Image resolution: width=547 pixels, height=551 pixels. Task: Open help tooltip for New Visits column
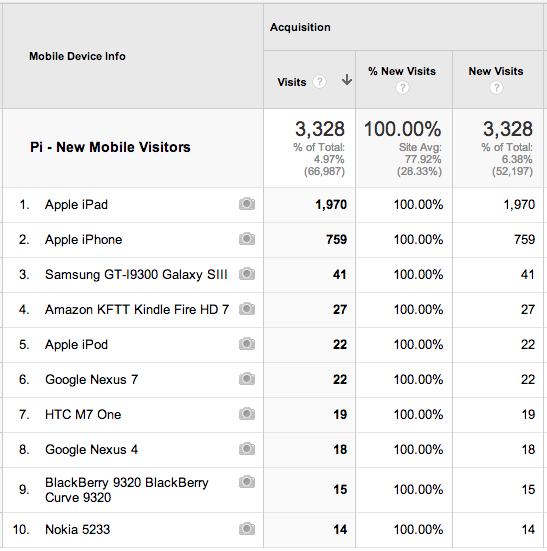pos(496,87)
